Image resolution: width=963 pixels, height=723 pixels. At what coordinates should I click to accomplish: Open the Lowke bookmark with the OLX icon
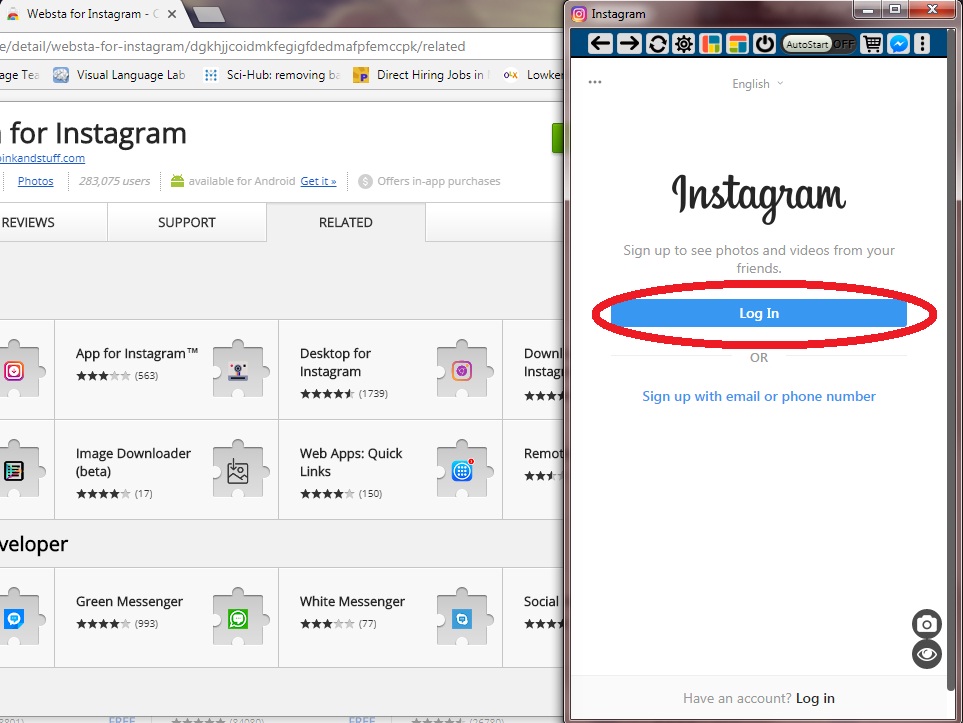532,75
